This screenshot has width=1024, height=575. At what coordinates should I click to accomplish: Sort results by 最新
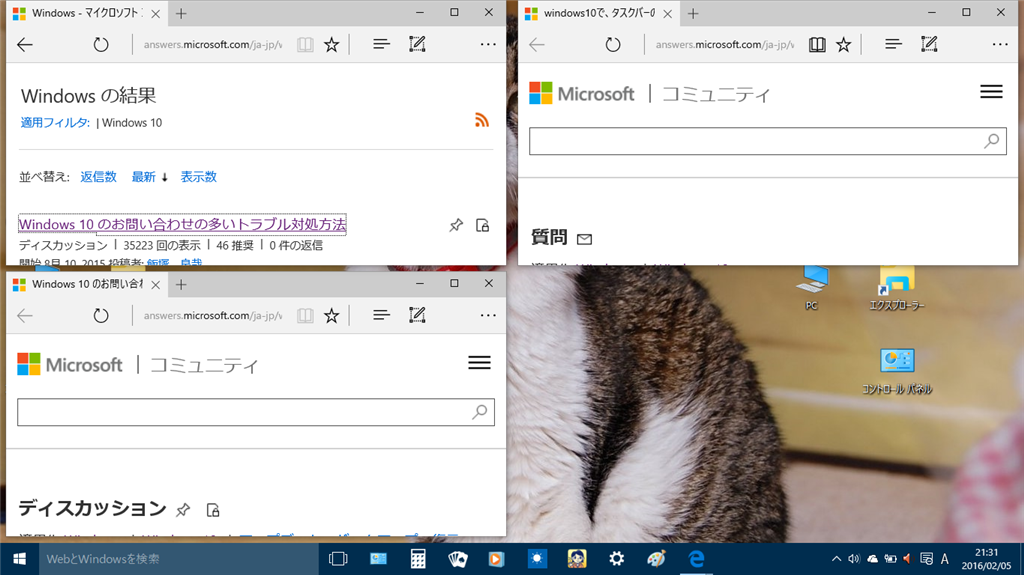pos(144,176)
